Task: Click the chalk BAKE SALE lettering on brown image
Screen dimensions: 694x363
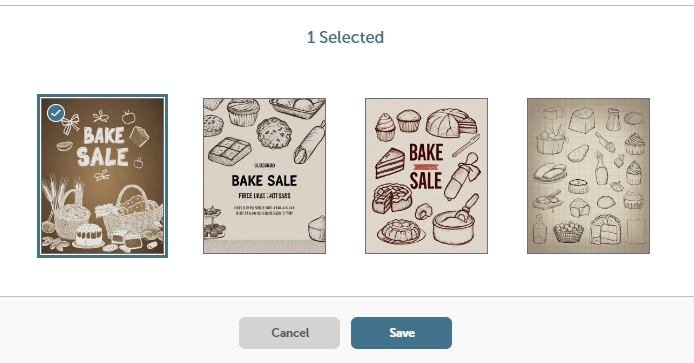Action: tap(103, 147)
